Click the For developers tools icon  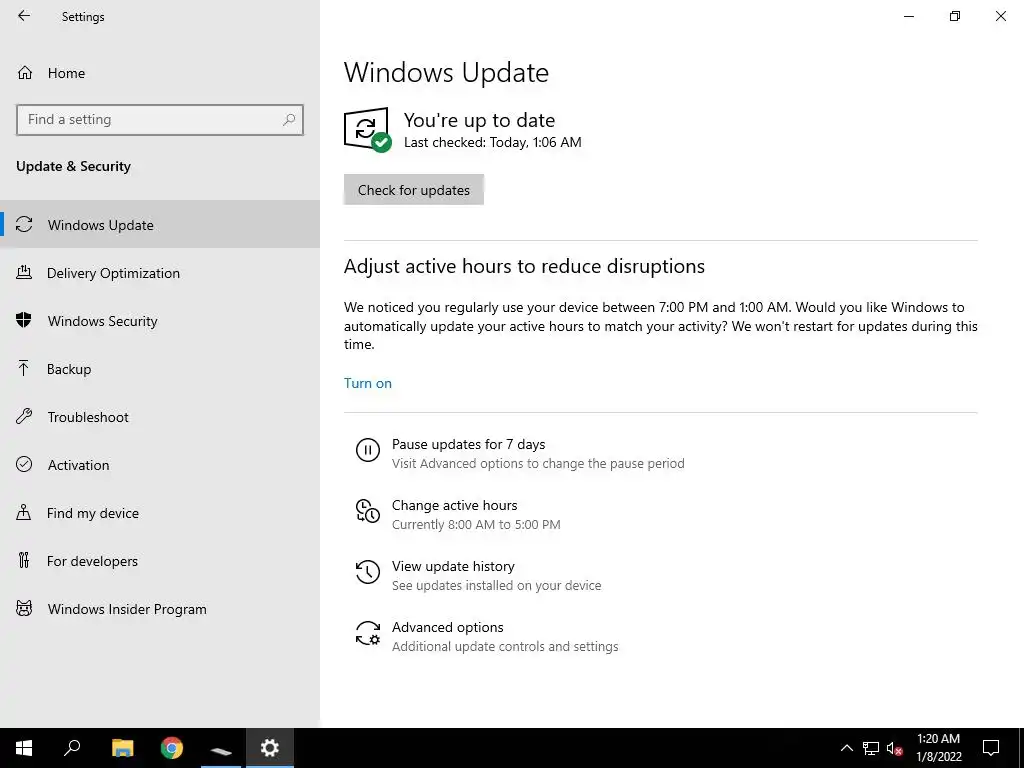point(24,560)
